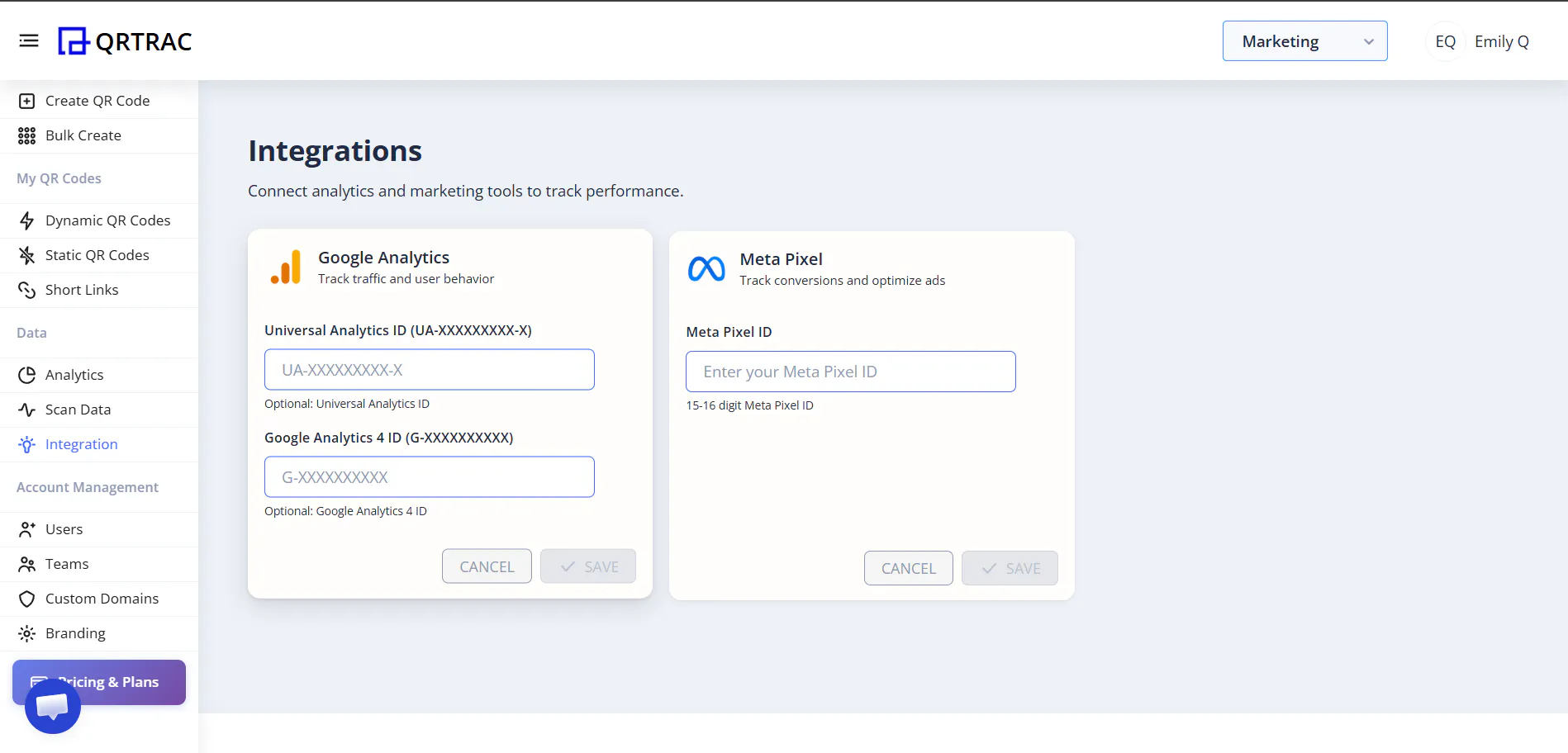Focus the Google Analytics 4 ID field

coord(430,477)
